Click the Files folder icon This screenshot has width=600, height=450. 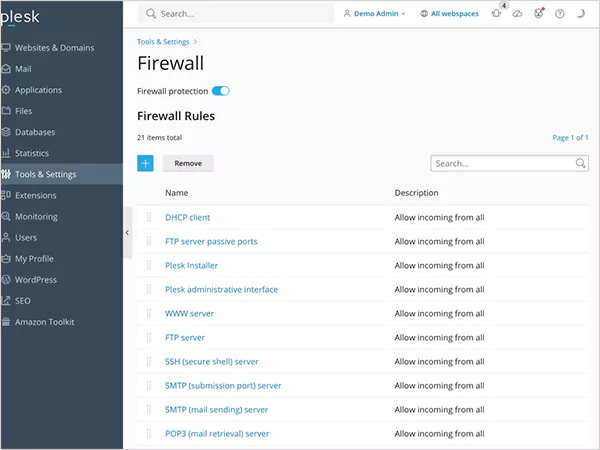(5, 111)
